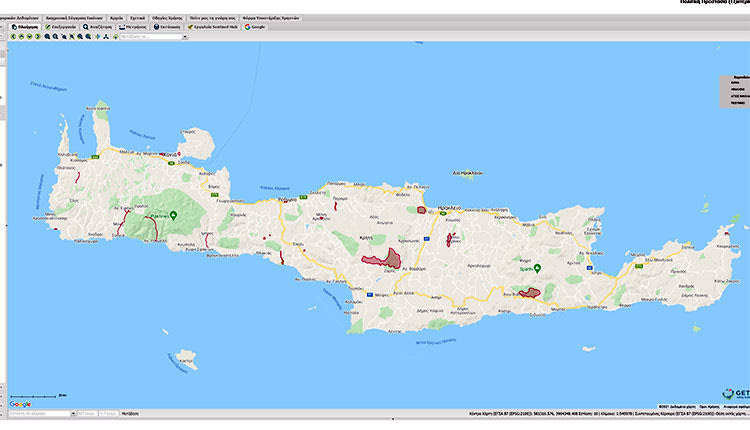Click the Google logo on the map
The height and width of the screenshot is (430, 750).
pyautogui.click(x=20, y=404)
